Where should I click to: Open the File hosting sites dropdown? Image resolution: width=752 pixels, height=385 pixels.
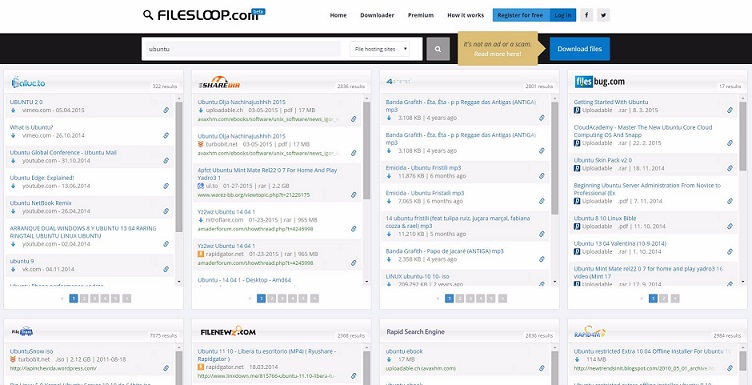pyautogui.click(x=379, y=49)
